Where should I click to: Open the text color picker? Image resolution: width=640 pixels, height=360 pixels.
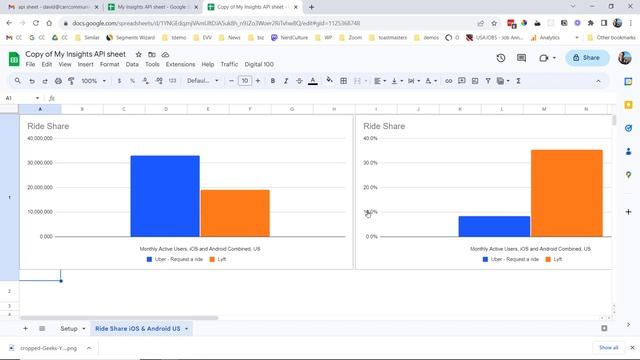point(313,81)
